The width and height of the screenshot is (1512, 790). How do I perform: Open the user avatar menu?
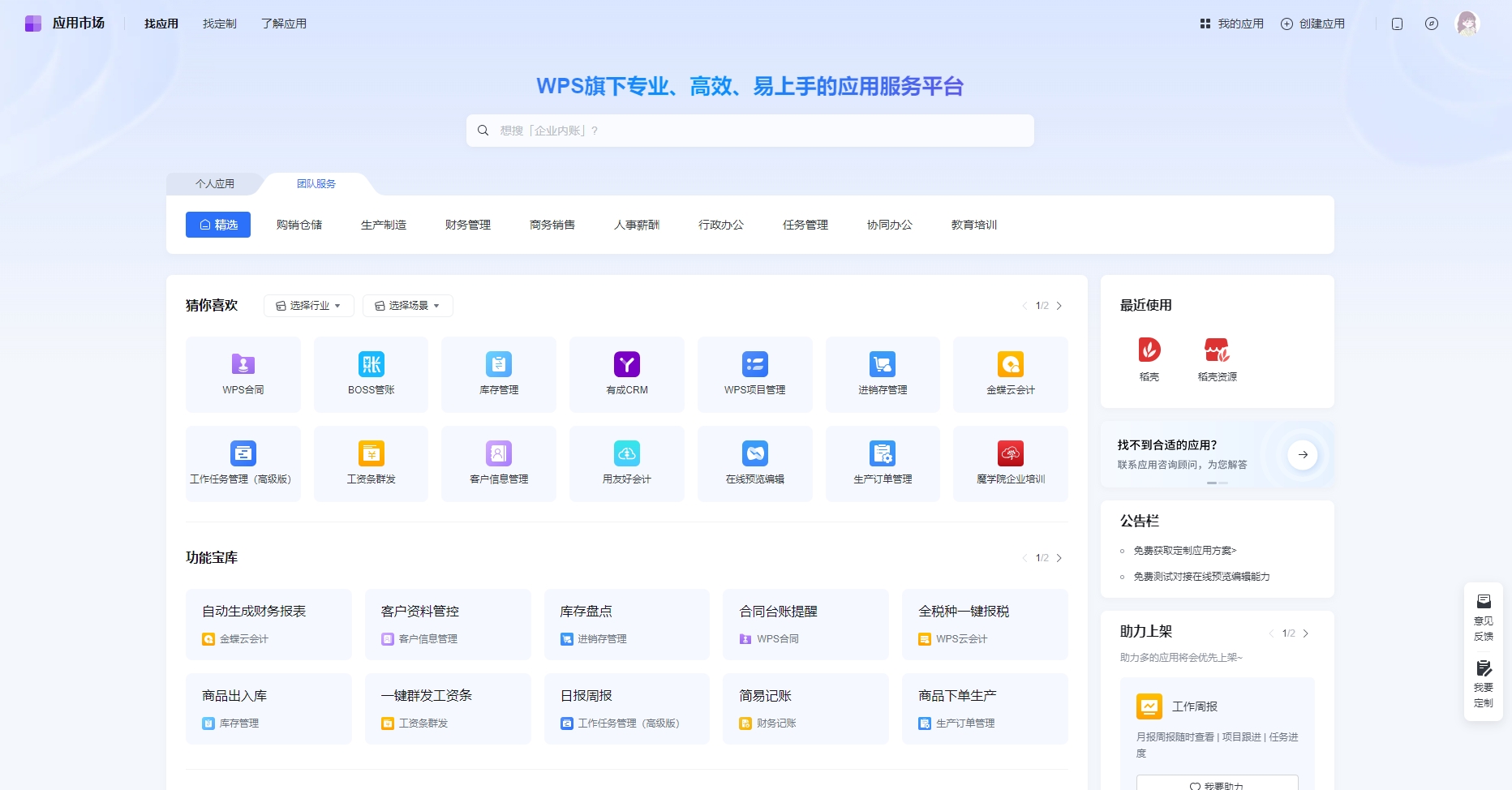1467,24
